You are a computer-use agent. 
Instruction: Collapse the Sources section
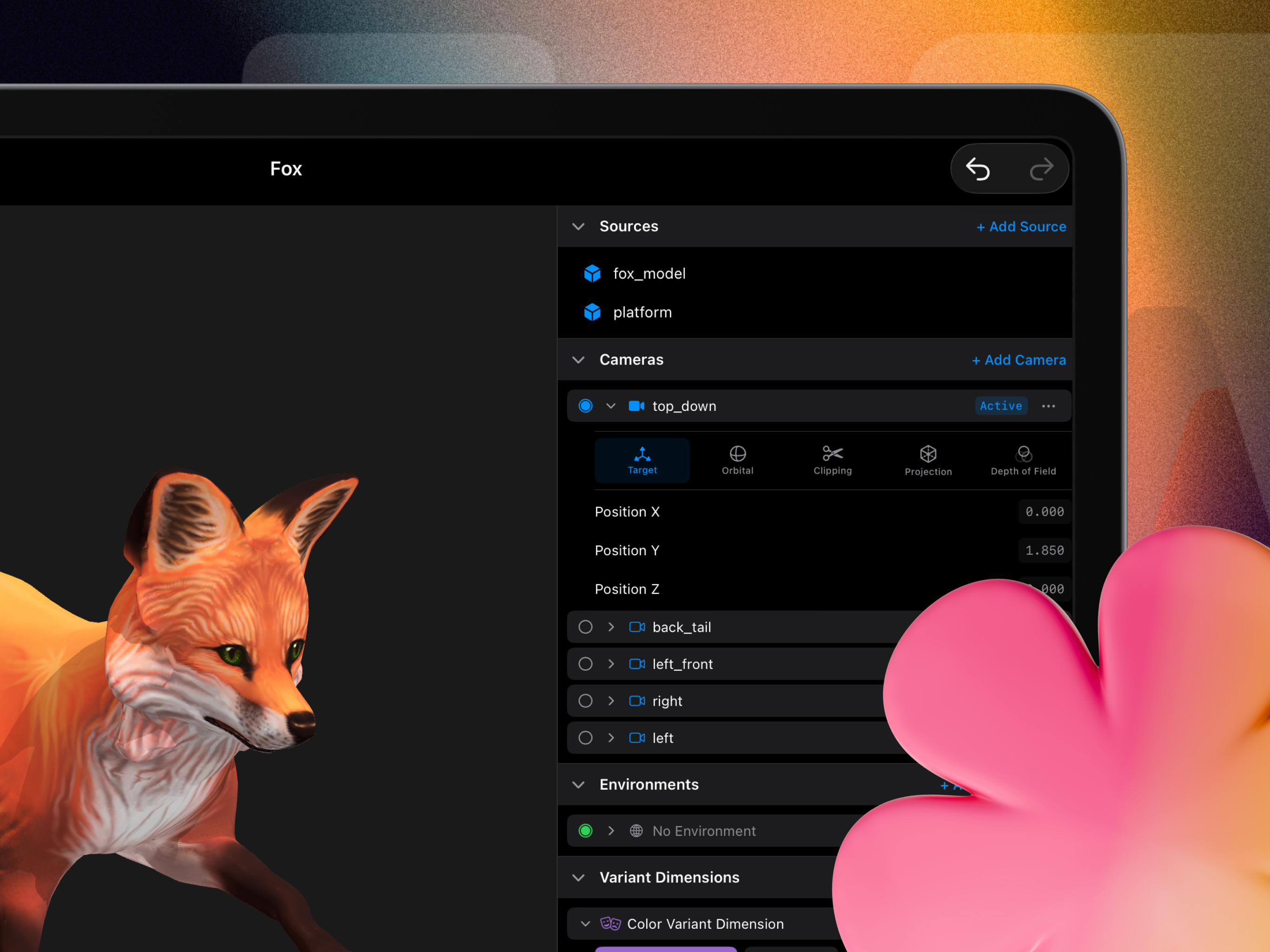point(578,226)
